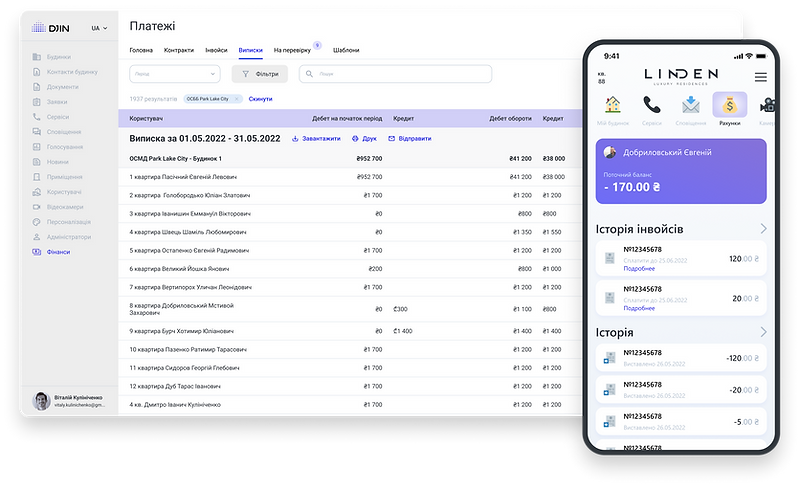Select row 1 квартира Пасічний Євгеній Левович
The image size is (800, 488).
(350, 177)
